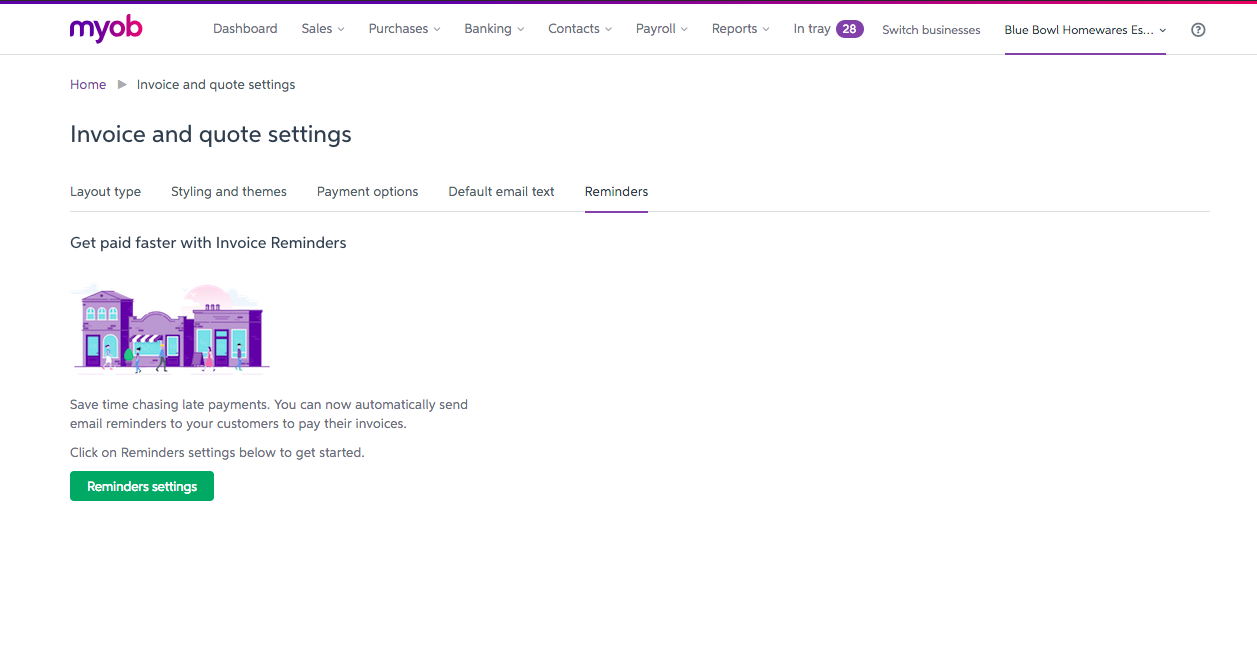
Task: Select the Styling and themes tab
Action: (229, 192)
